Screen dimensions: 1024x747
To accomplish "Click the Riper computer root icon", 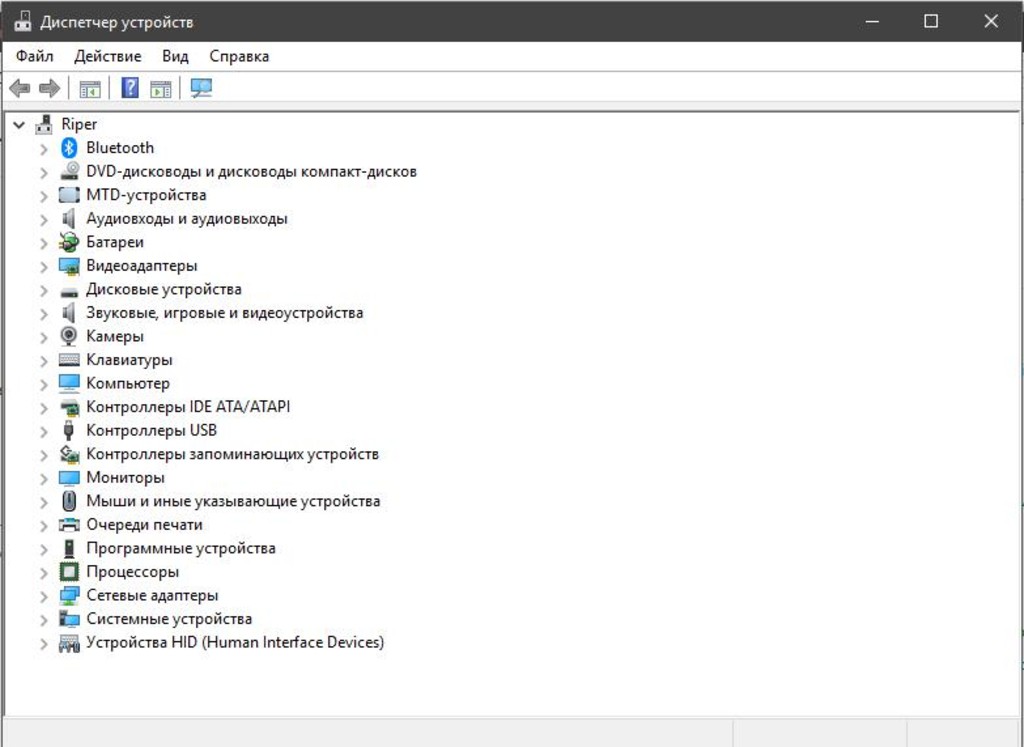I will (x=44, y=124).
